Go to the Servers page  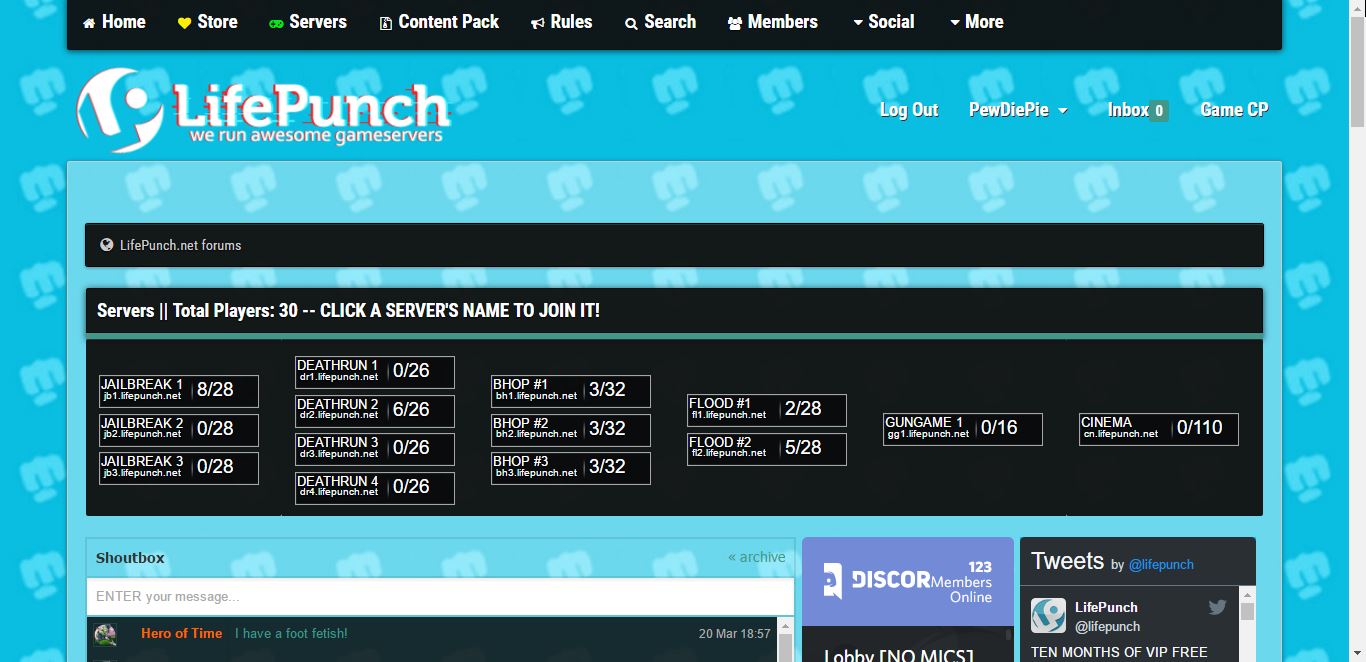pos(308,22)
